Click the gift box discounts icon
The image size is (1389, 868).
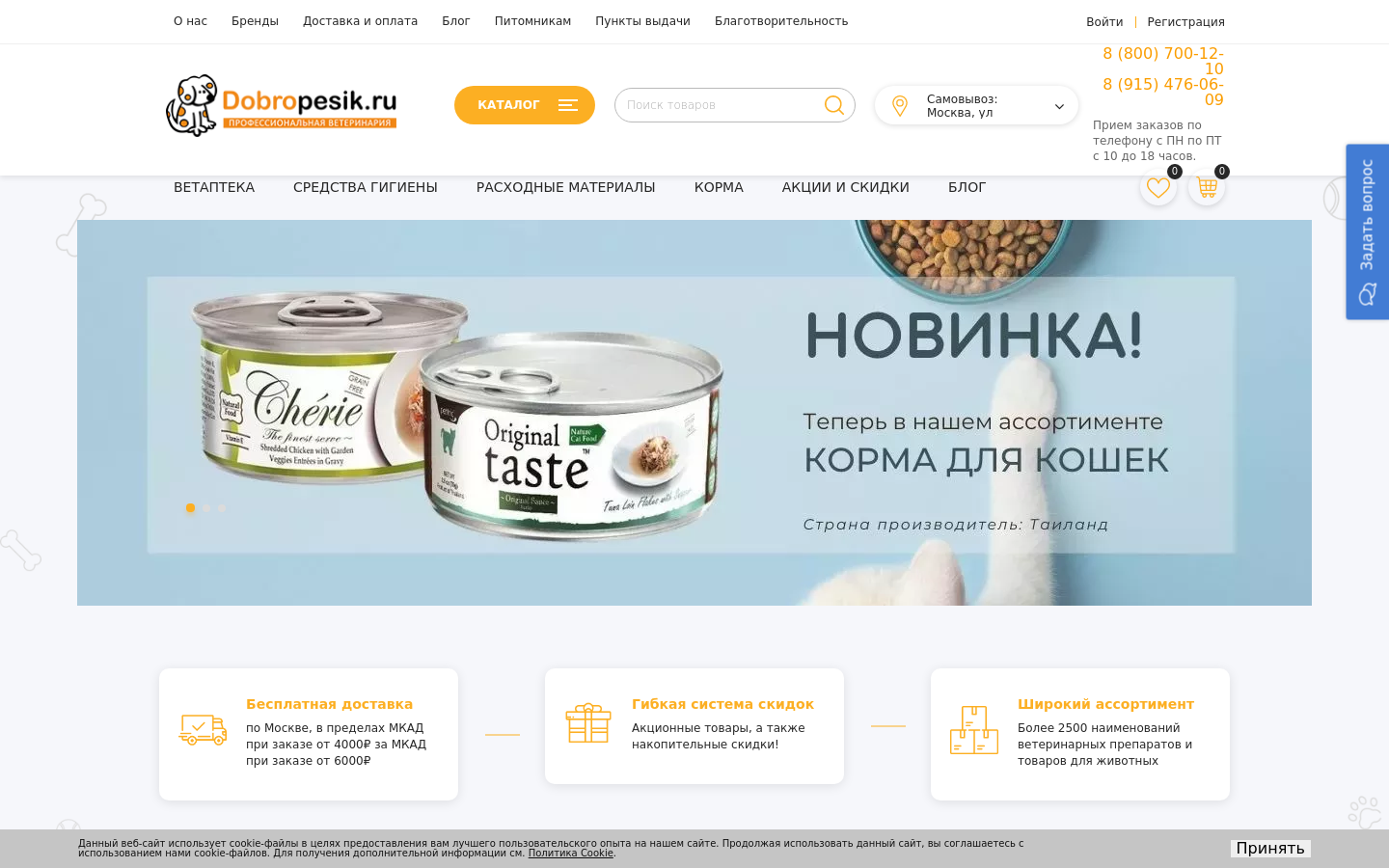point(588,723)
